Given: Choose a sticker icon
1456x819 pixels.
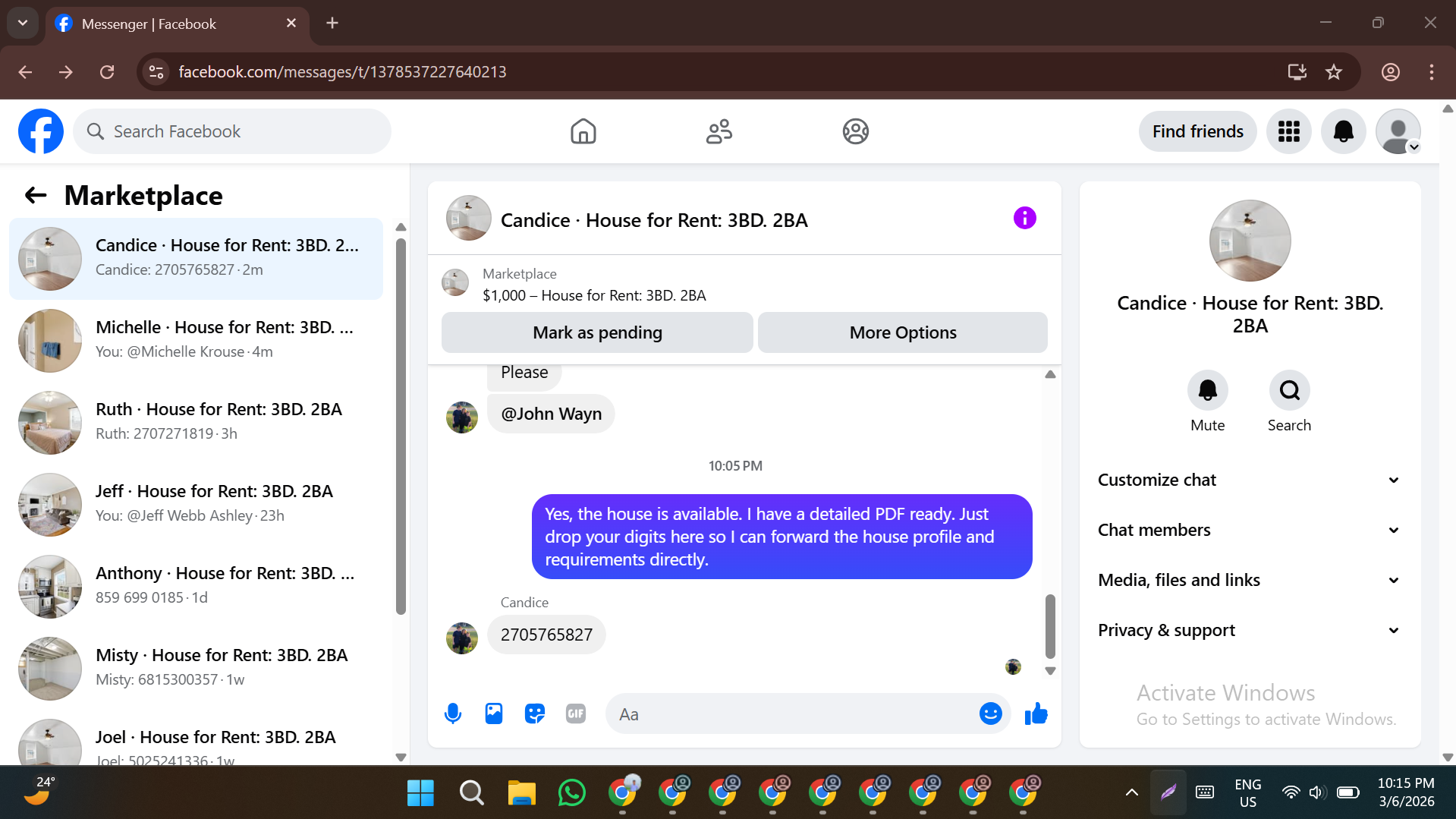Looking at the screenshot, I should (535, 713).
